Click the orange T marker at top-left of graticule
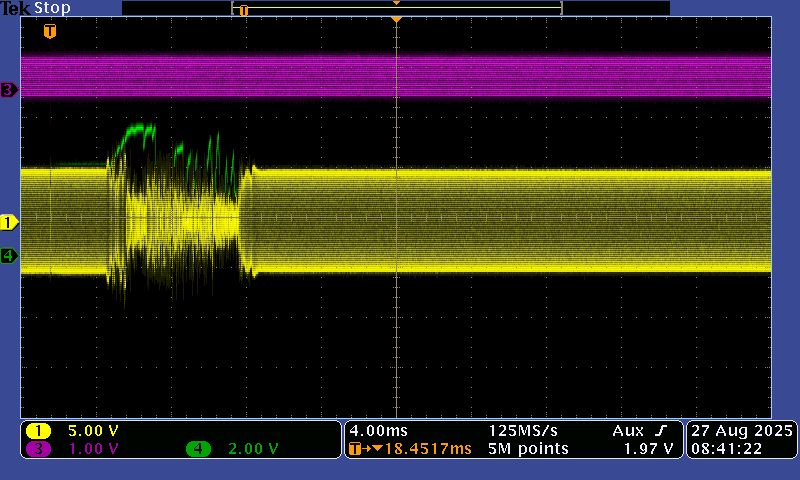 pyautogui.click(x=49, y=31)
